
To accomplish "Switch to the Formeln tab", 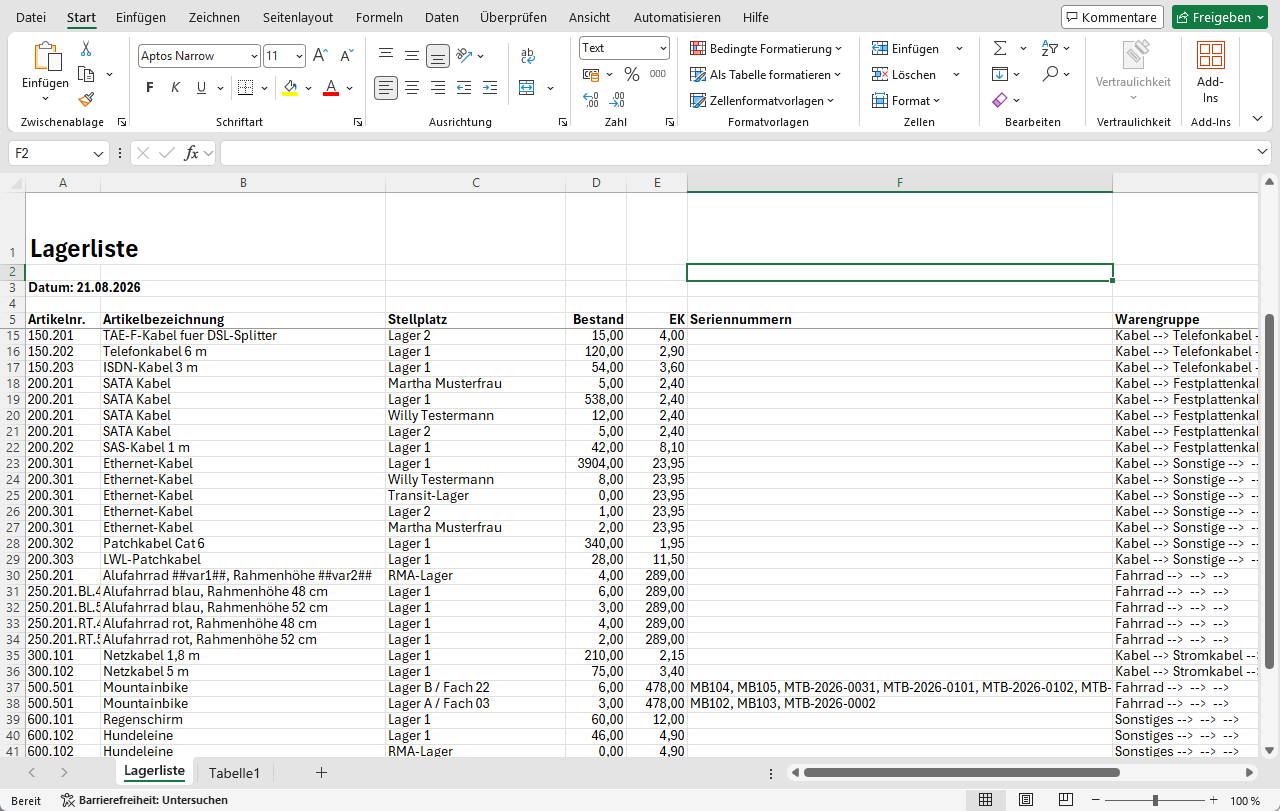I will tap(379, 17).
